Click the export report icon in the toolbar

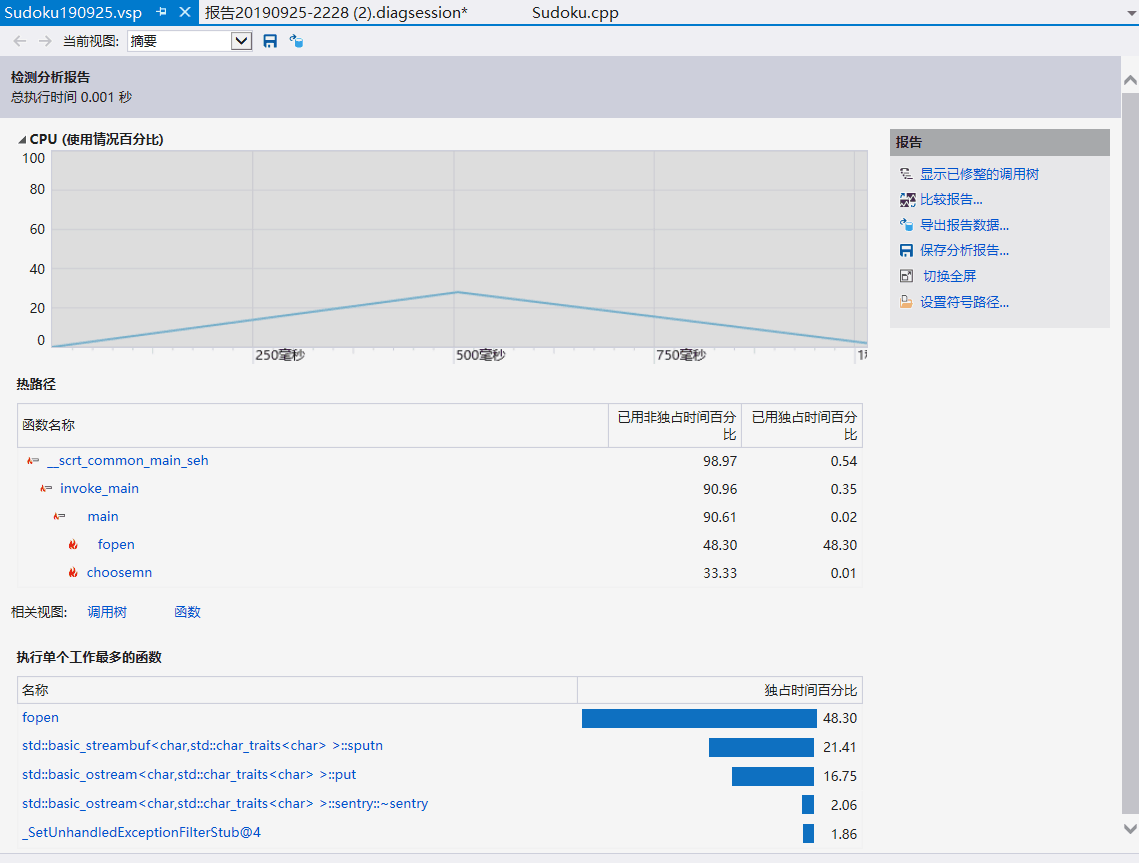(x=296, y=41)
